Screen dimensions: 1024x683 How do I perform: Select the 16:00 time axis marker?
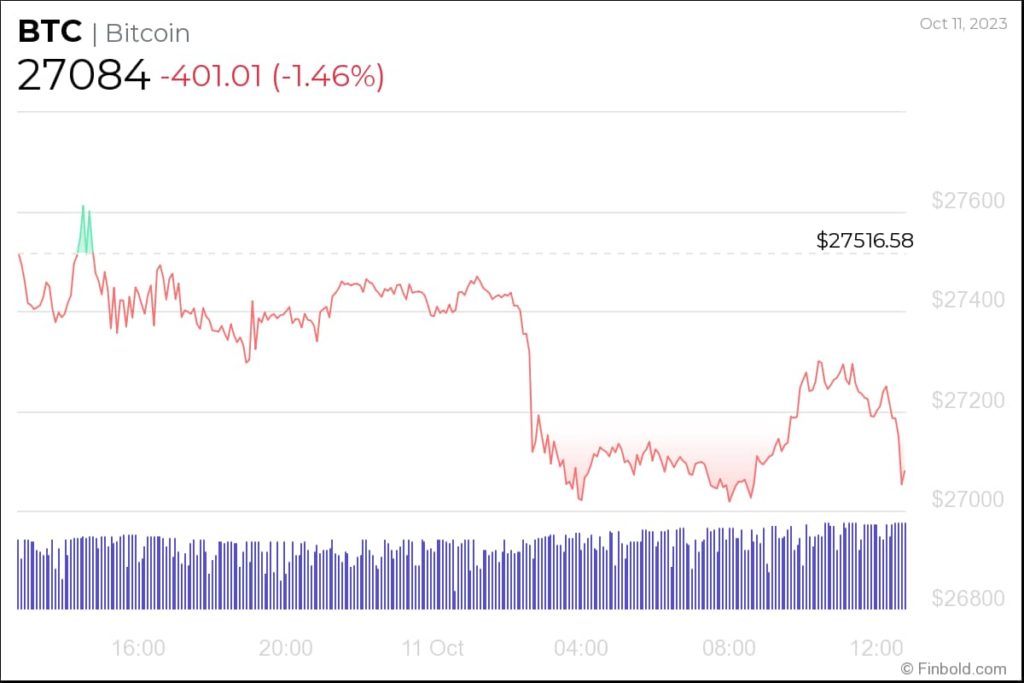138,647
